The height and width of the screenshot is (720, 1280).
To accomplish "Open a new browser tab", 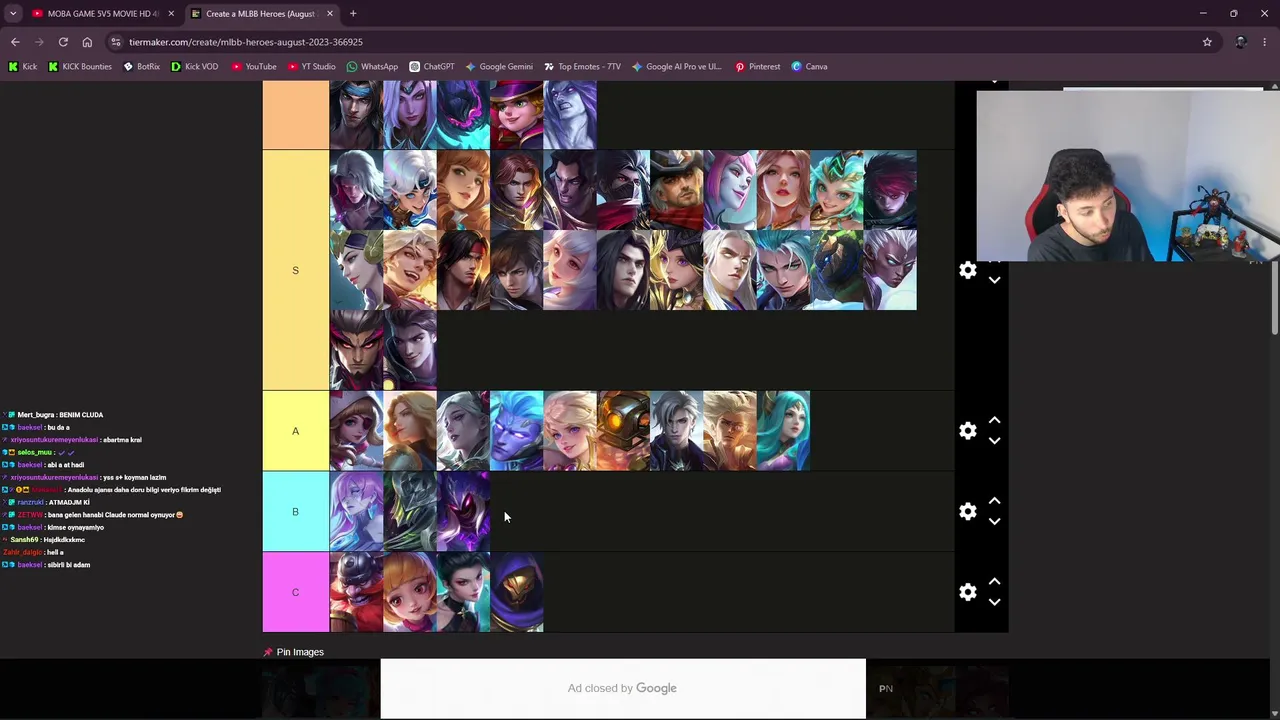I will tap(353, 14).
